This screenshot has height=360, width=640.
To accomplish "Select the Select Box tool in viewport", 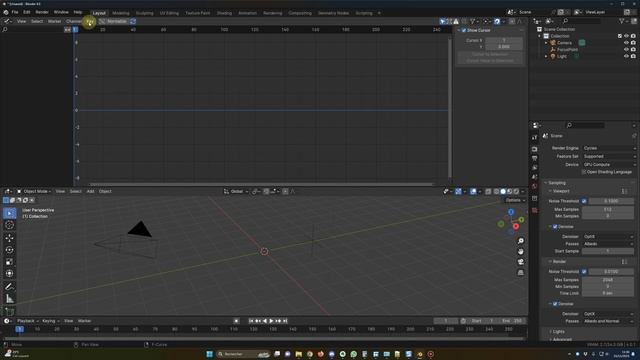I will point(9,213).
